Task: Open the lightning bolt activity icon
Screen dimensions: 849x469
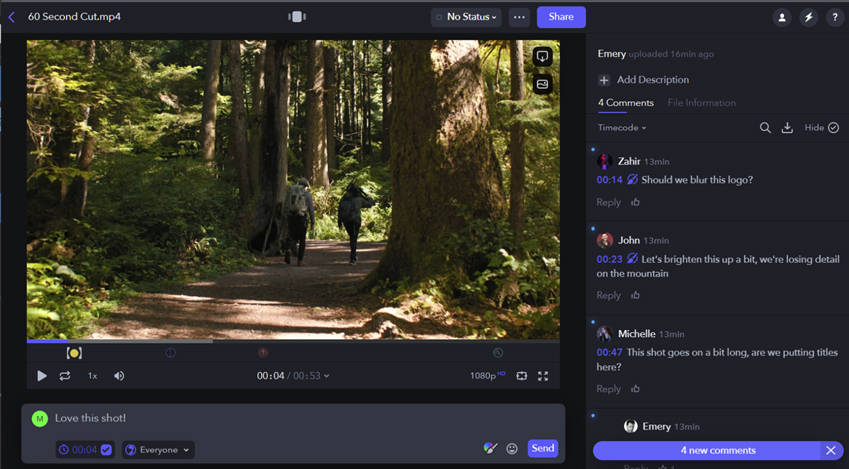Action: 808,17
